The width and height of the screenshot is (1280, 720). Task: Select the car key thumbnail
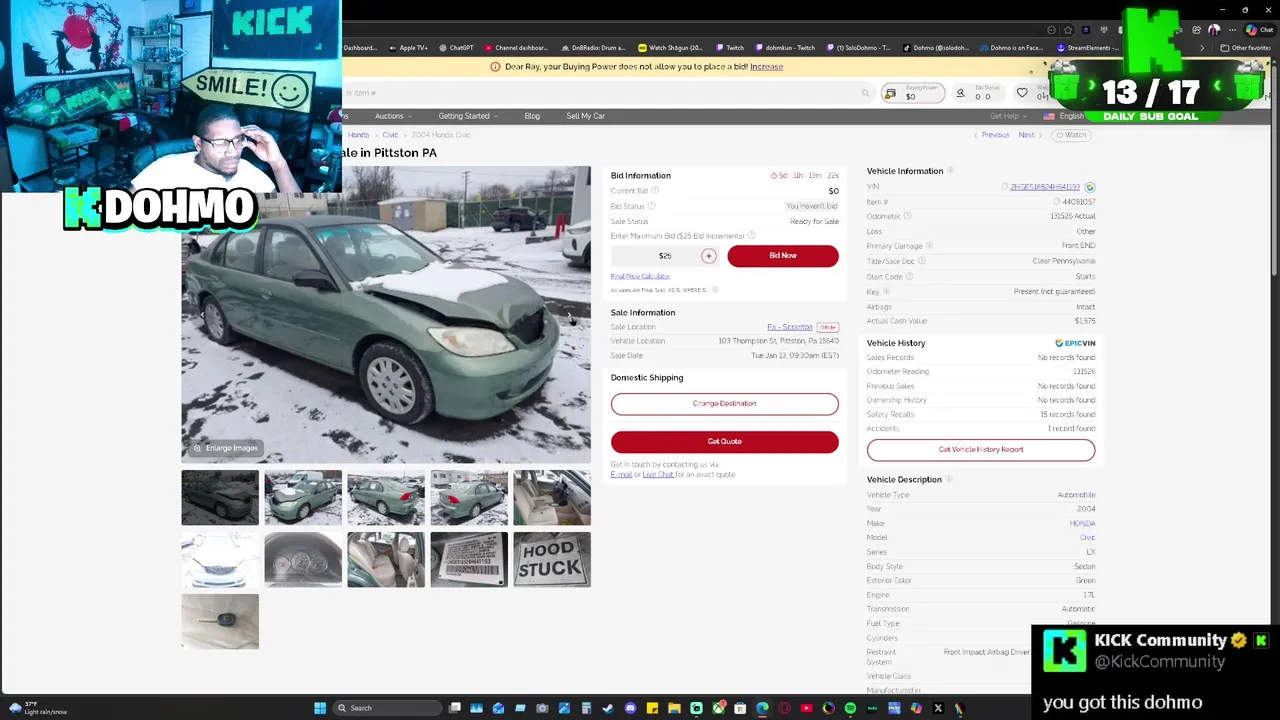pyautogui.click(x=220, y=622)
